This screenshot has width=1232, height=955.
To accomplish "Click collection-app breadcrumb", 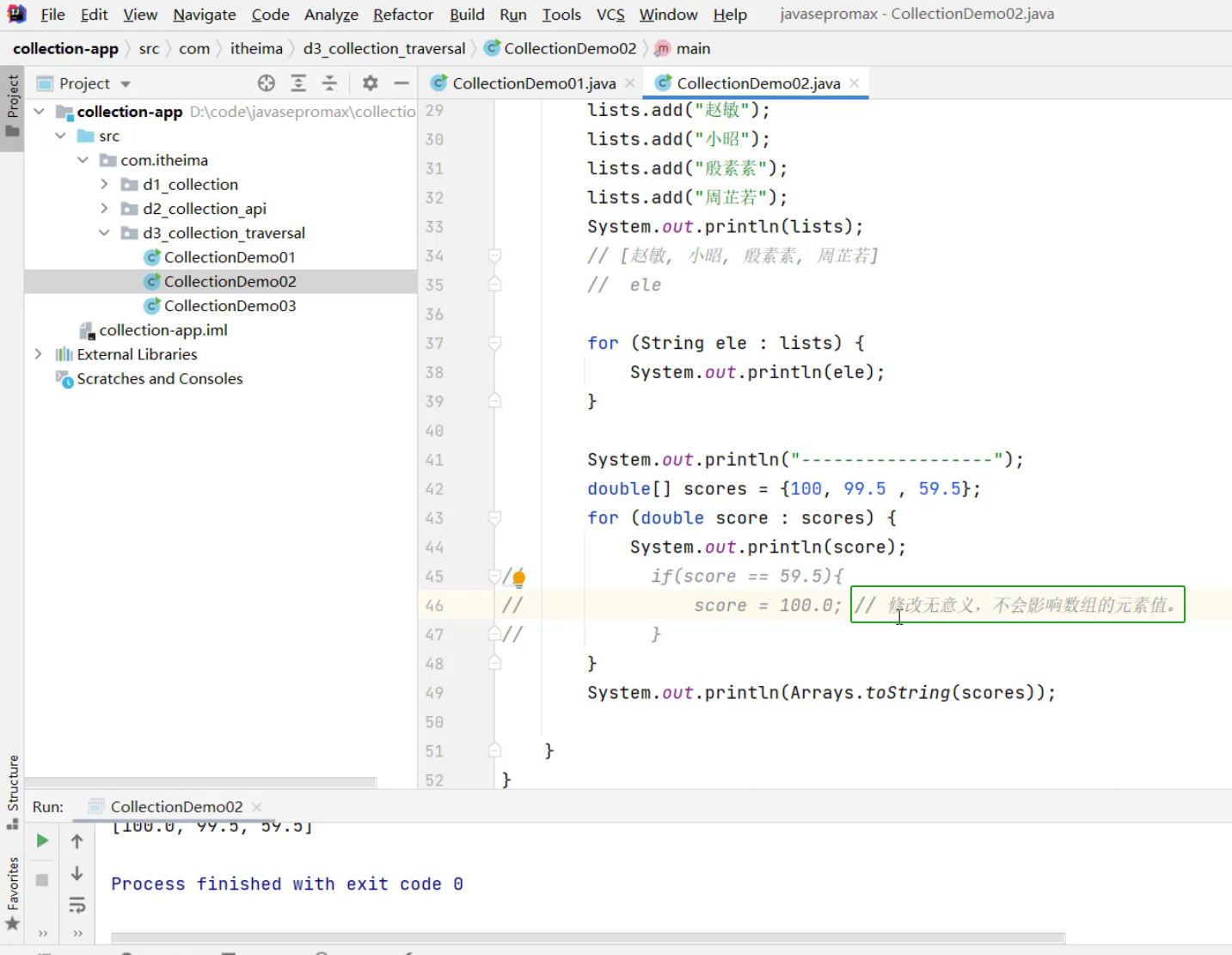I will [x=65, y=48].
